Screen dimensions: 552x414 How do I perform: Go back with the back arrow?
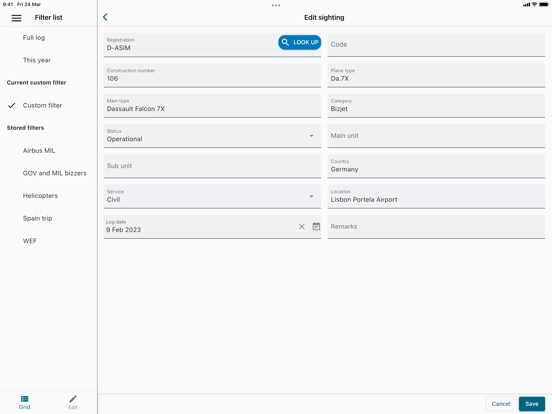click(105, 17)
